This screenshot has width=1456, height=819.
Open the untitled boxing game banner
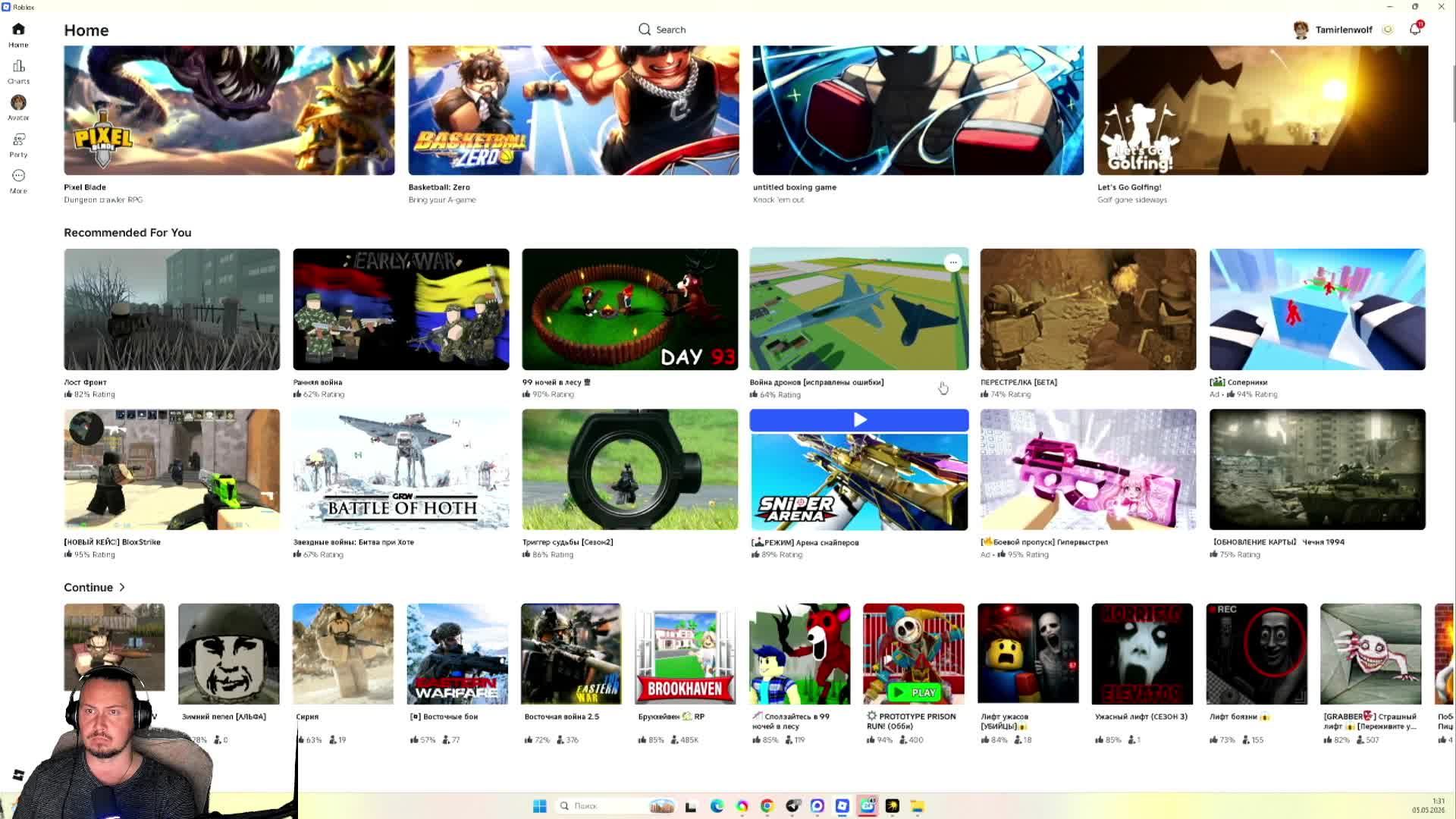[918, 110]
